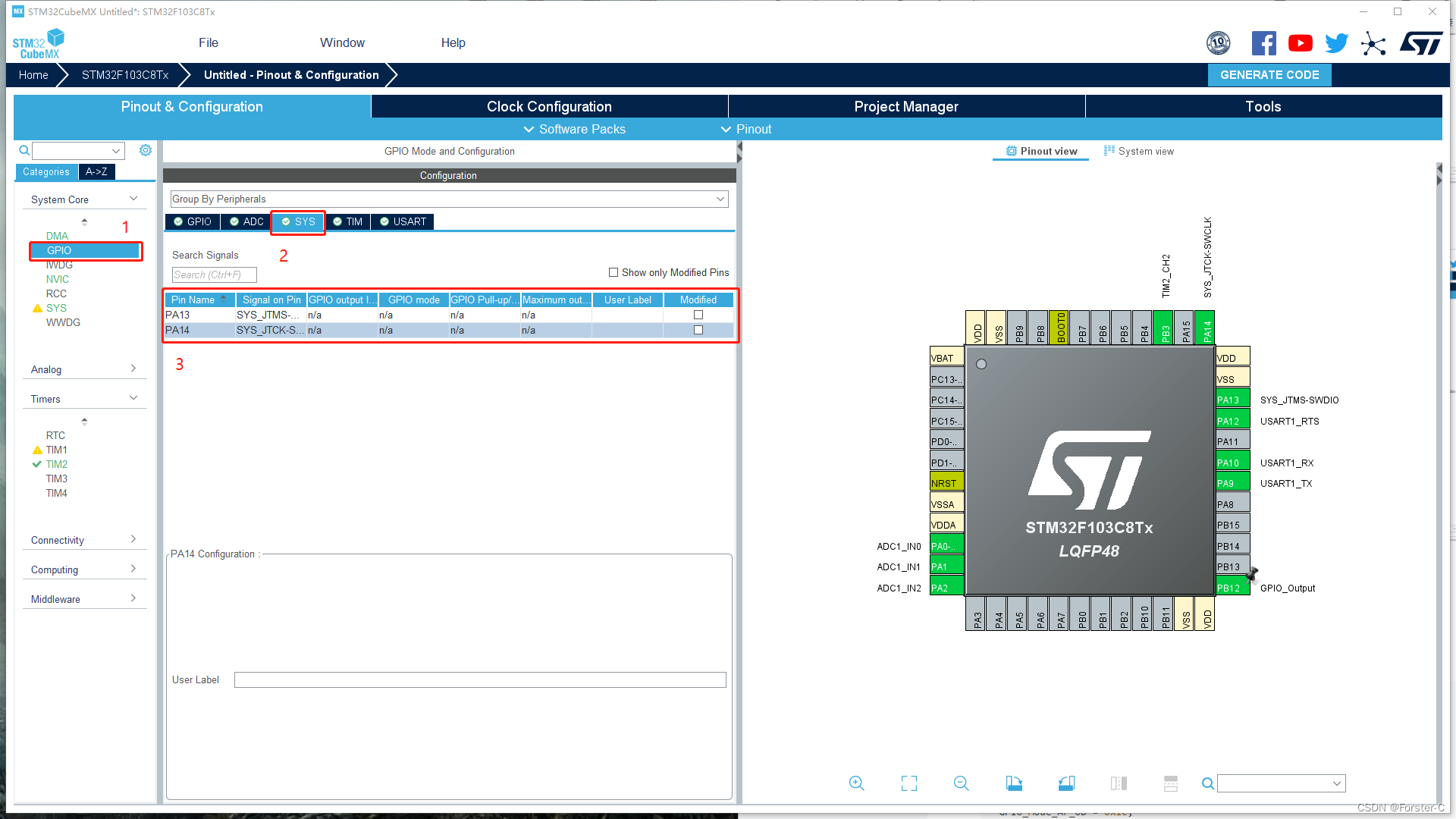
Task: Open the File menu
Action: point(209,42)
